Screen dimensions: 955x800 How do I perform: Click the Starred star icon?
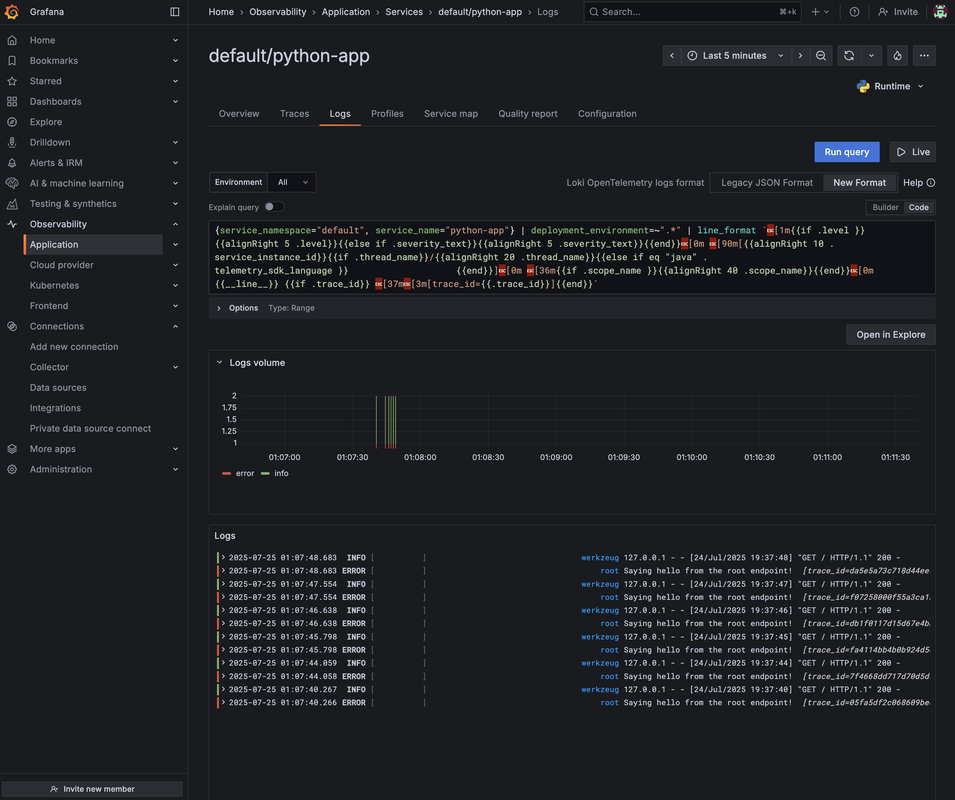pos(12,81)
